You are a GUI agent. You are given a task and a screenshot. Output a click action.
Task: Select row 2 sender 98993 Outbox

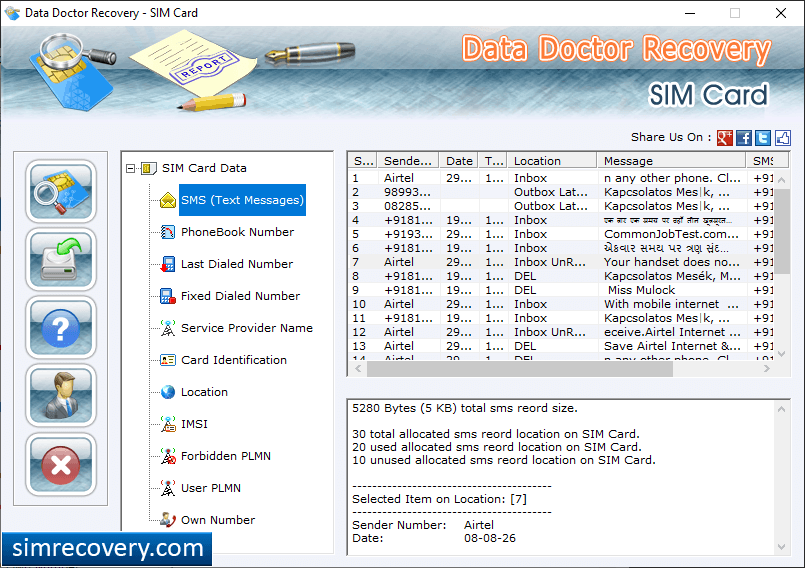561,192
